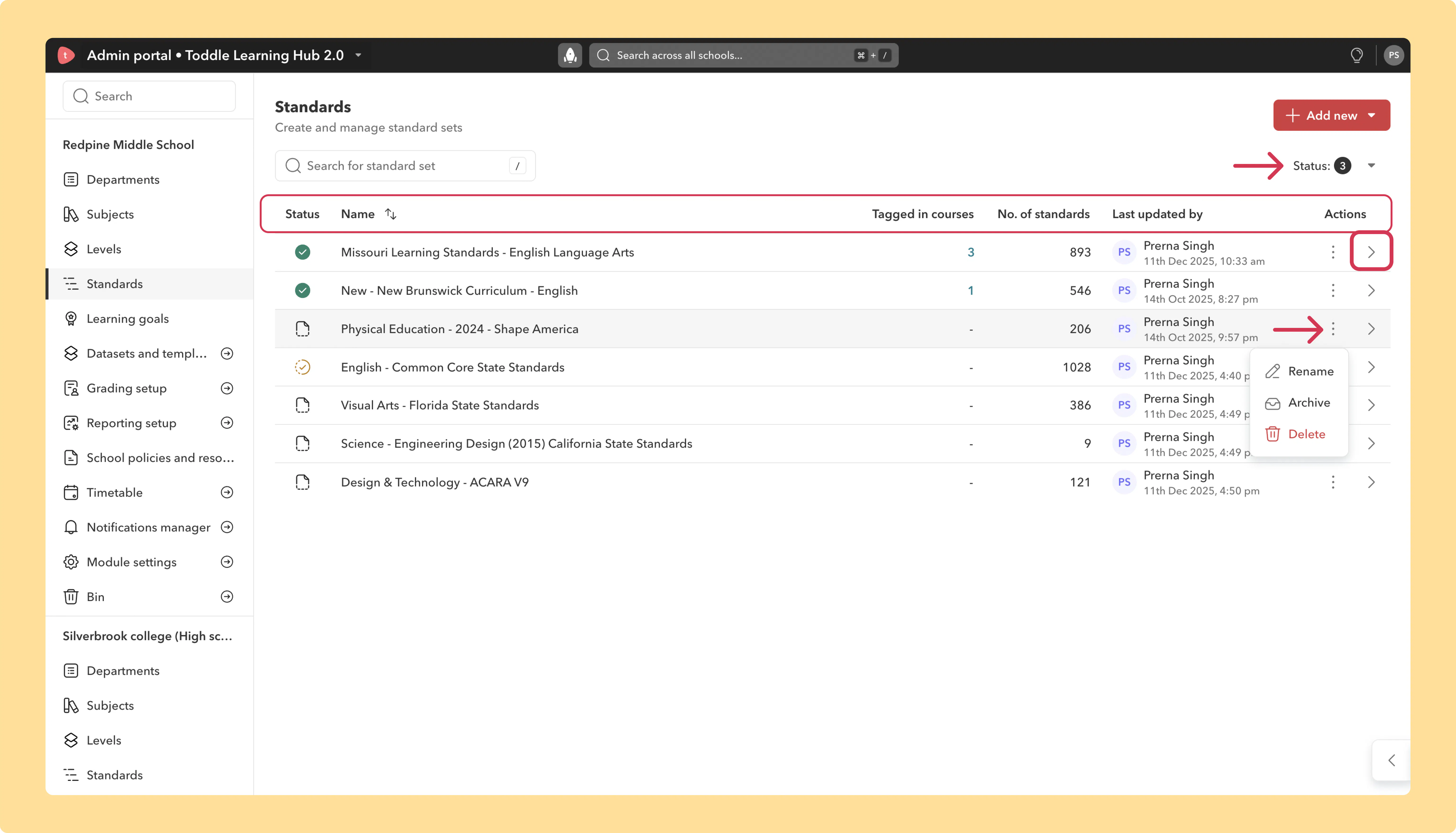Open the Add new dropdown button
Viewport: 1456px width, 833px height.
pos(1331,115)
